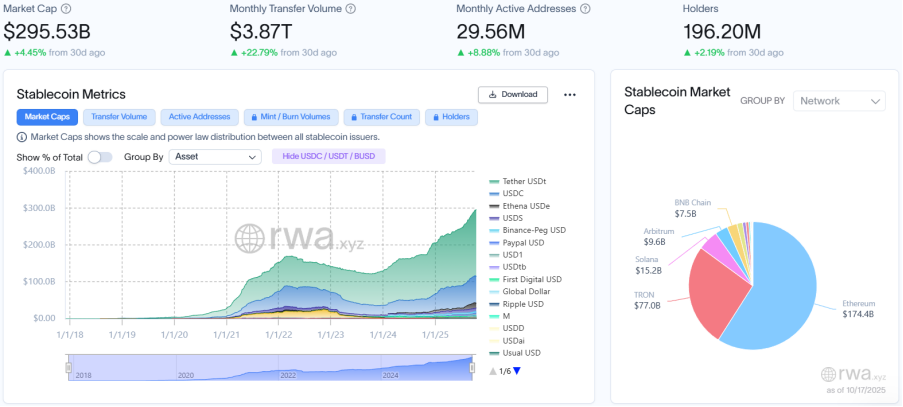Open the Group By Asset dropdown
Image resolution: width=903 pixels, height=407 pixels.
(215, 157)
